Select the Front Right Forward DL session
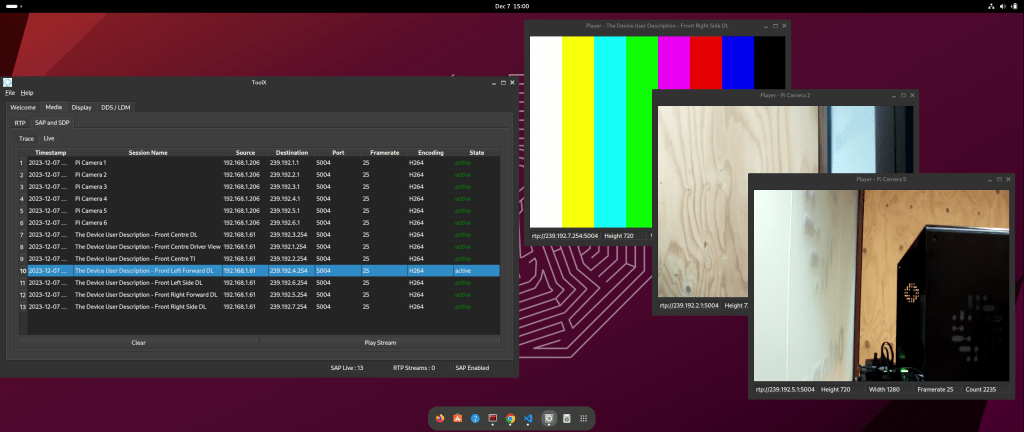This screenshot has height=432, width=1024. (146, 294)
